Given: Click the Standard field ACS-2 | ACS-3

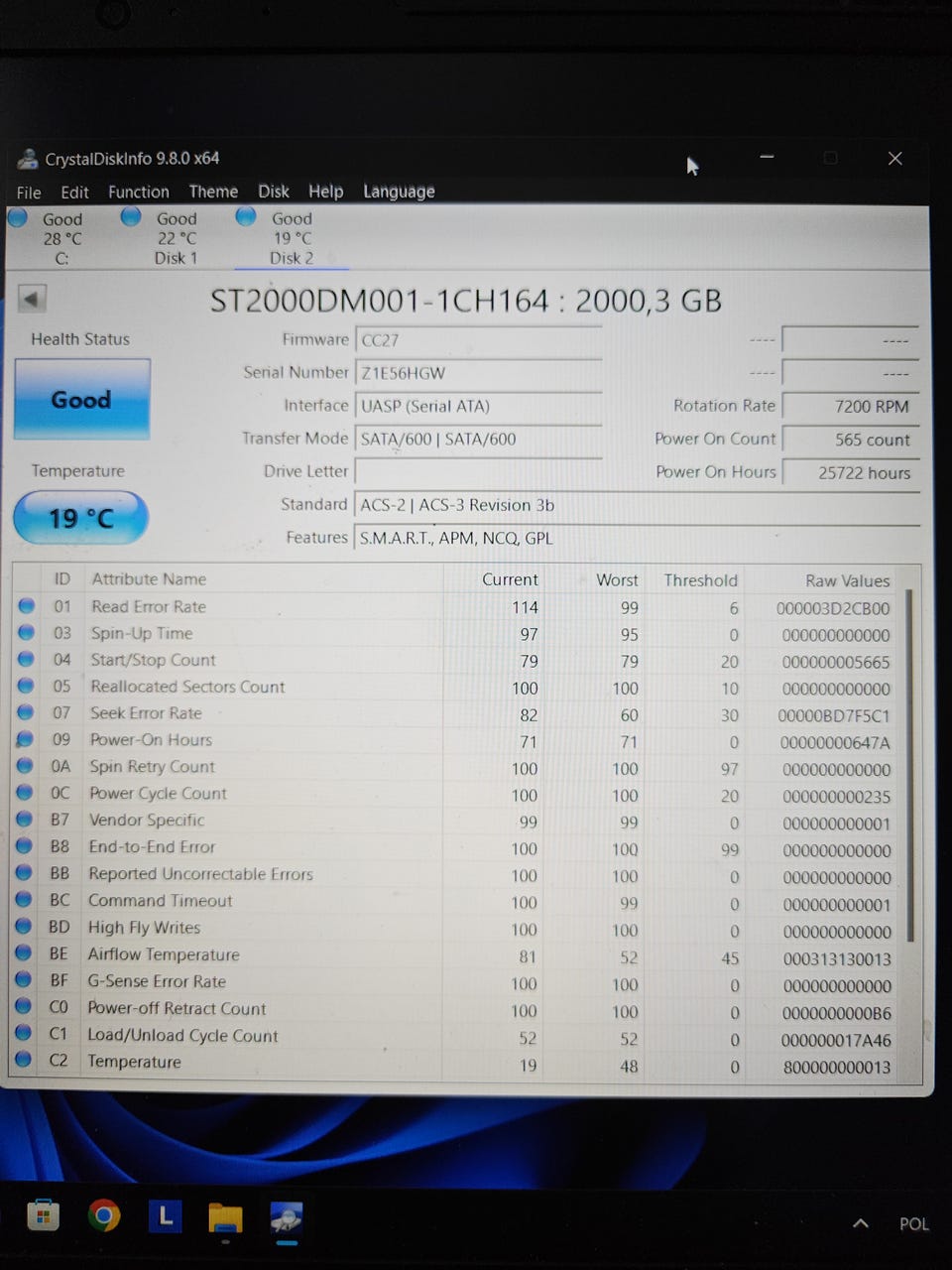Looking at the screenshot, I should click(x=637, y=505).
